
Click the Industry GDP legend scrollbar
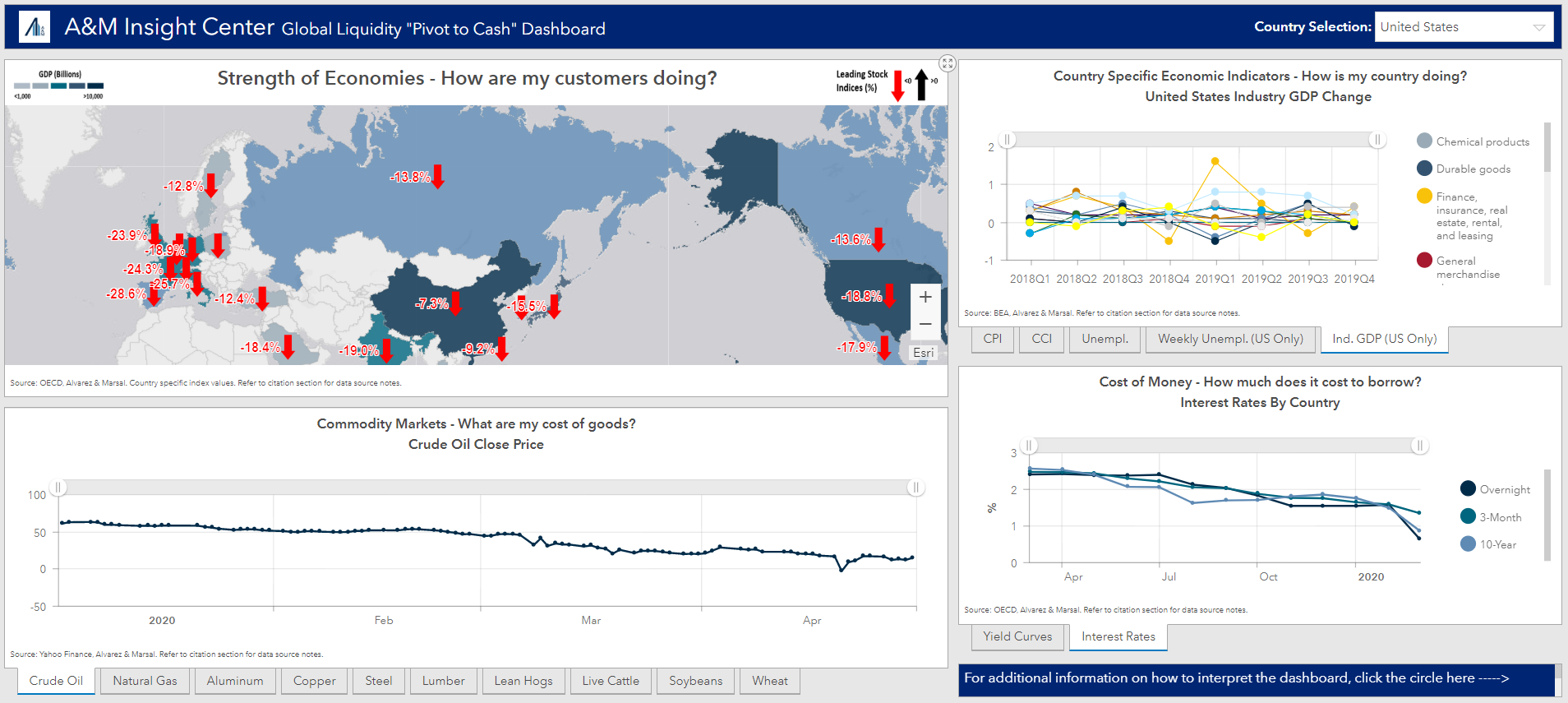pyautogui.click(x=1547, y=148)
